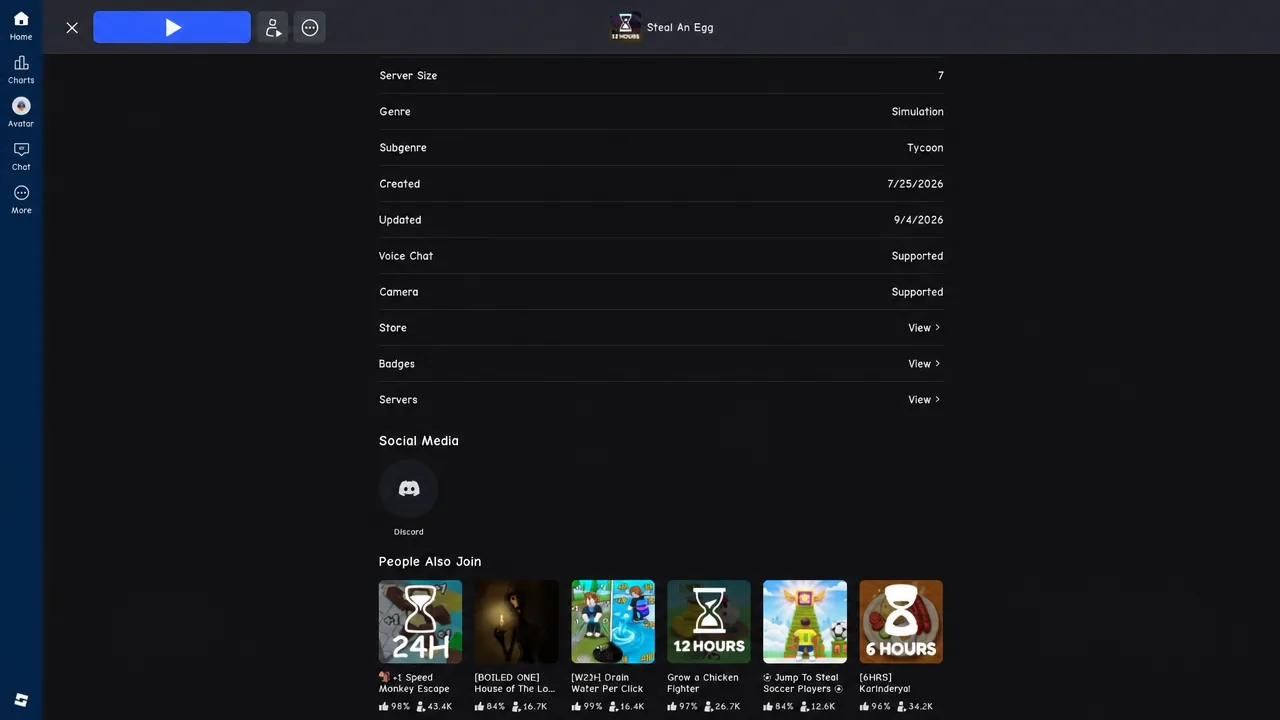The width and height of the screenshot is (1280, 720).
Task: Open Avatar in the sidebar
Action: point(21,113)
